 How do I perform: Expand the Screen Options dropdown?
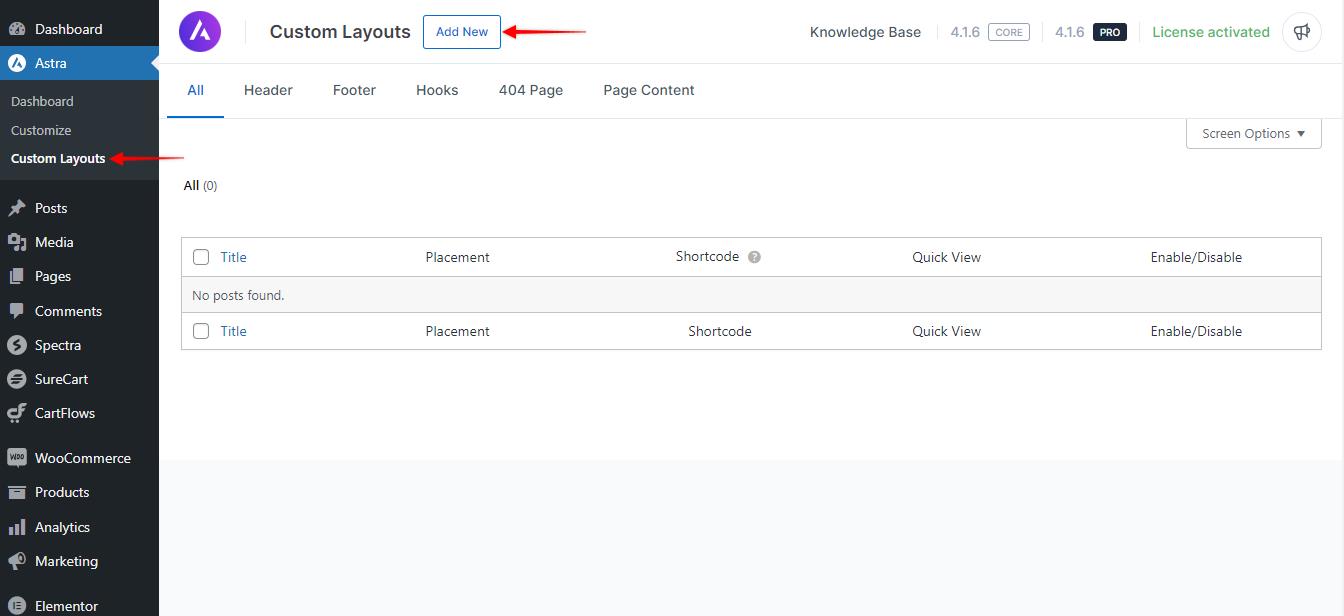1254,133
